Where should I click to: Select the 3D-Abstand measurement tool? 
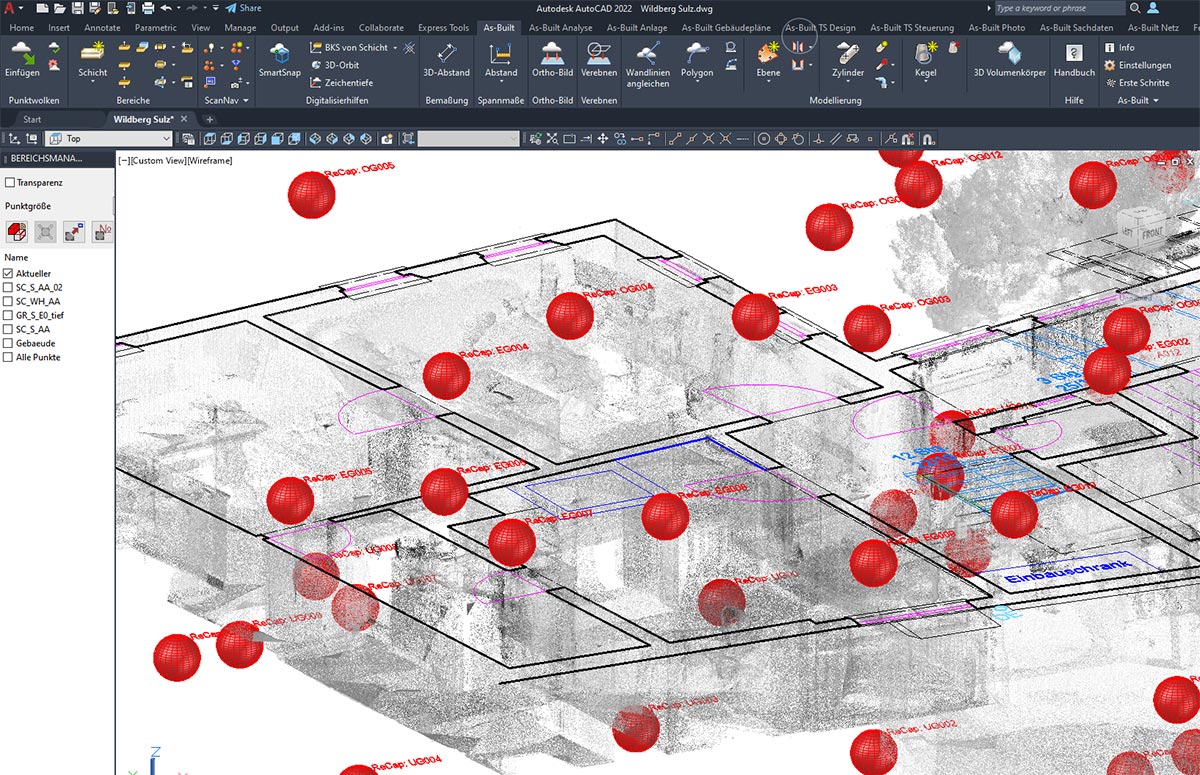coord(446,54)
